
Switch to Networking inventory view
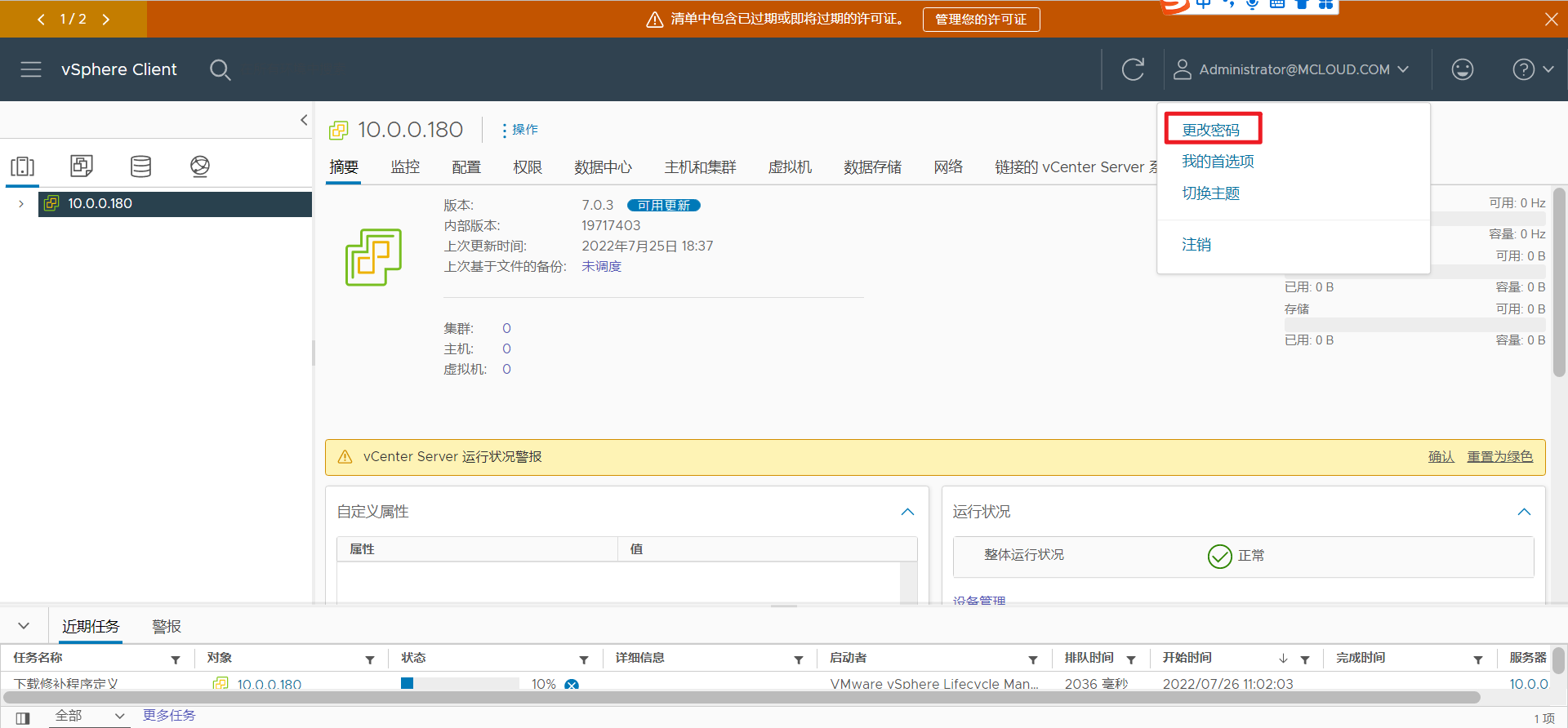(200, 166)
